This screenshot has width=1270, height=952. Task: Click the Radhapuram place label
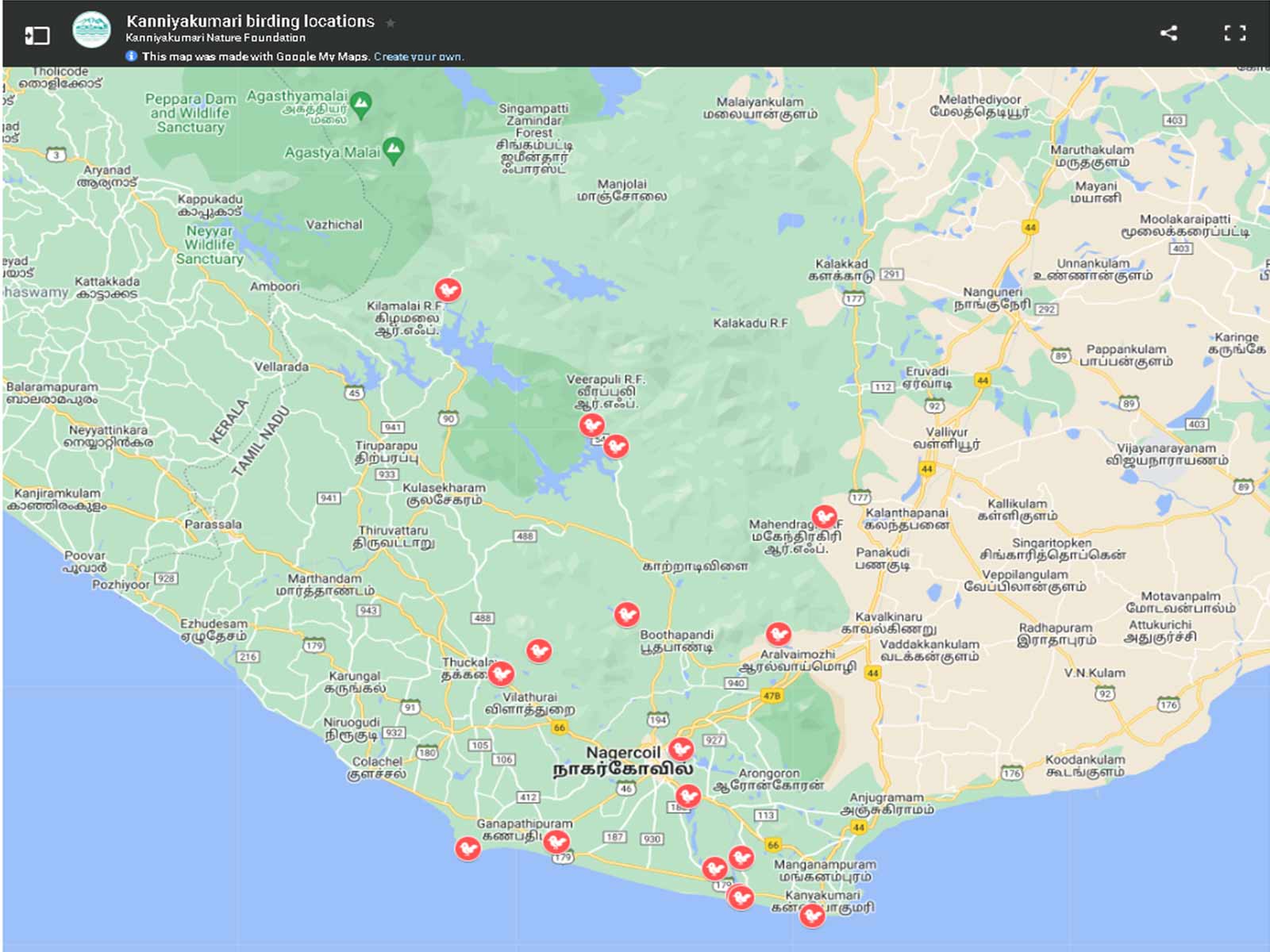pyautogui.click(x=1056, y=633)
